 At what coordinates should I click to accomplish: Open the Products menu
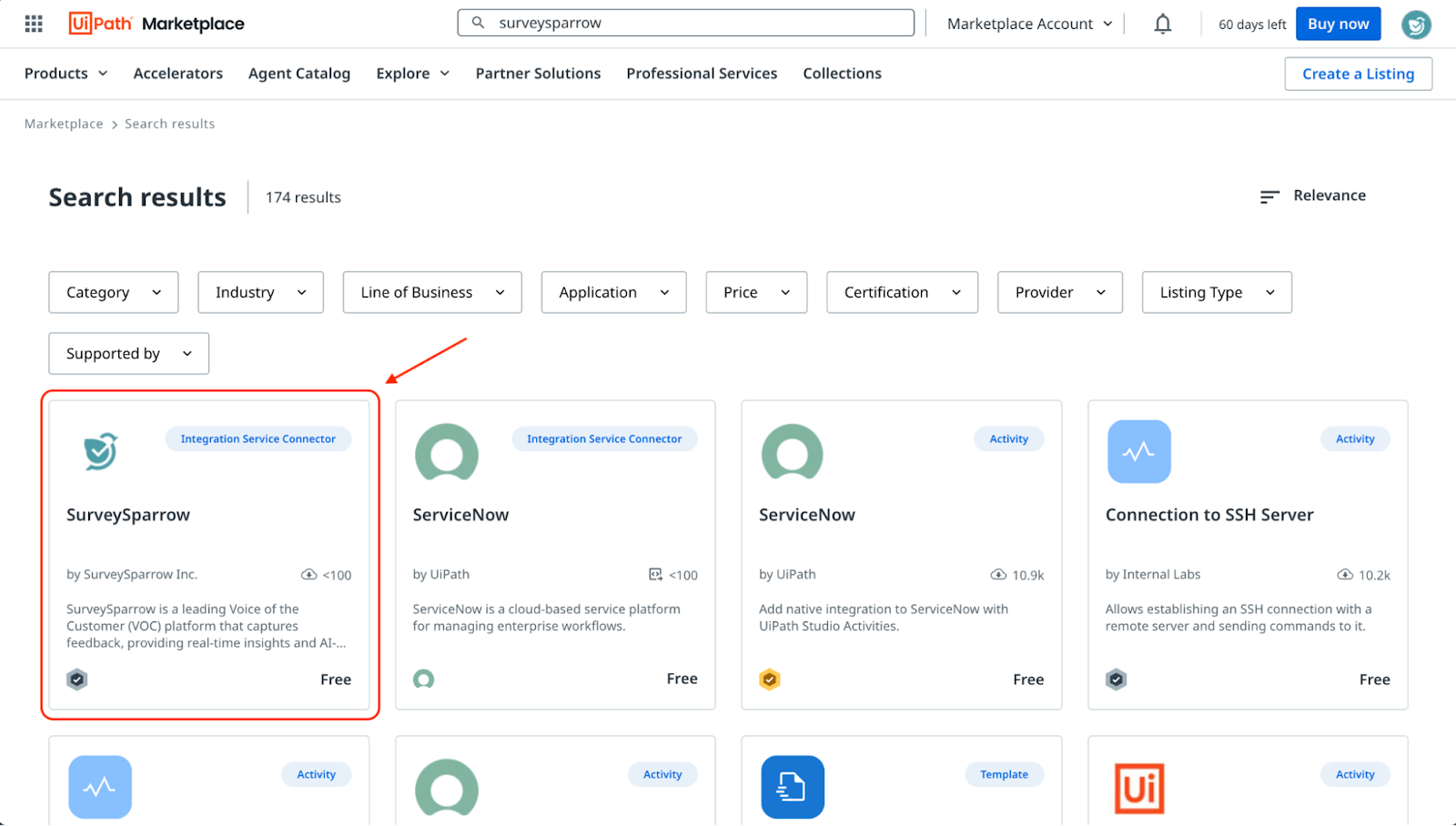tap(66, 74)
